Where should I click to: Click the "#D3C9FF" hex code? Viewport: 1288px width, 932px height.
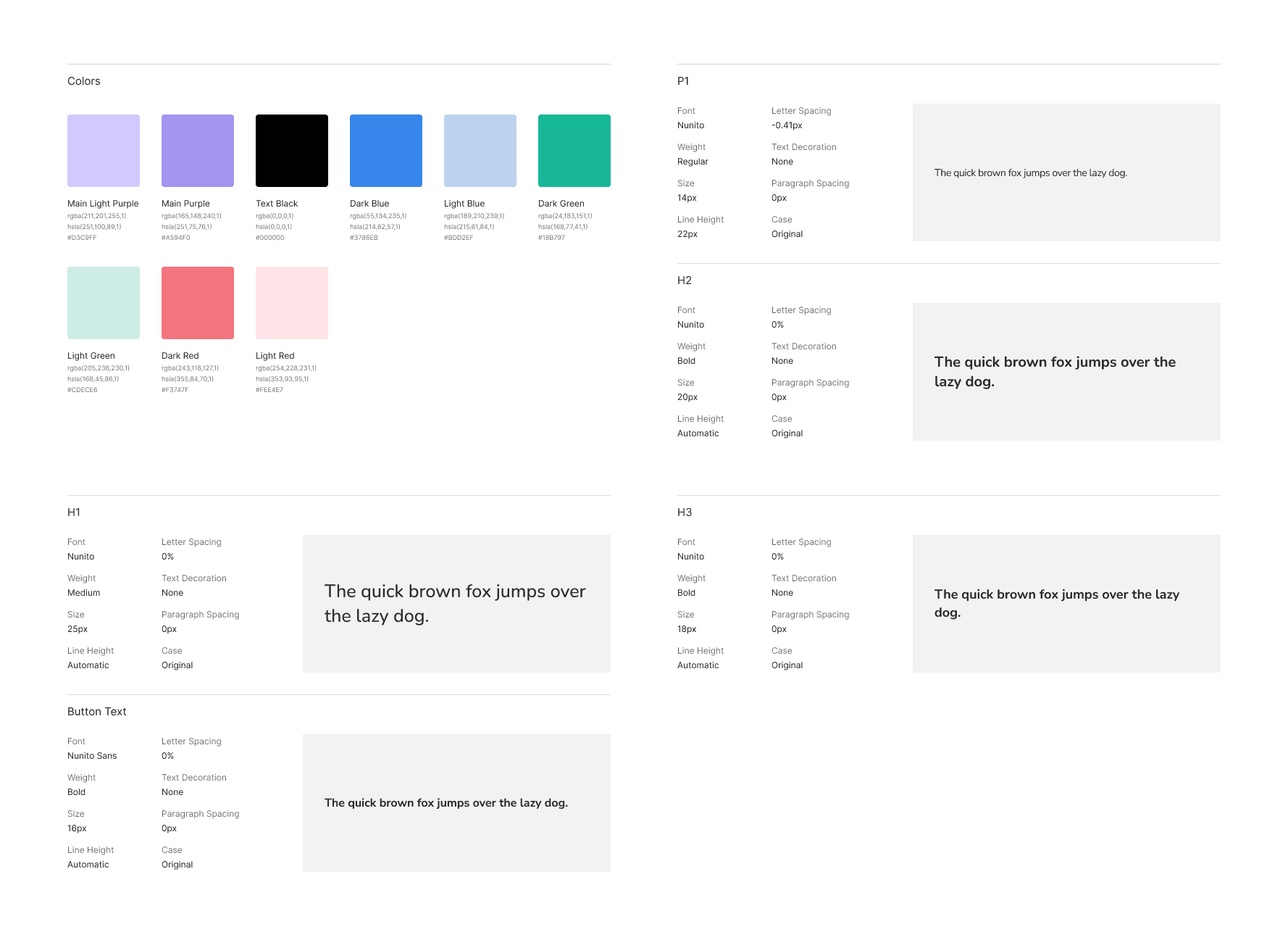82,238
